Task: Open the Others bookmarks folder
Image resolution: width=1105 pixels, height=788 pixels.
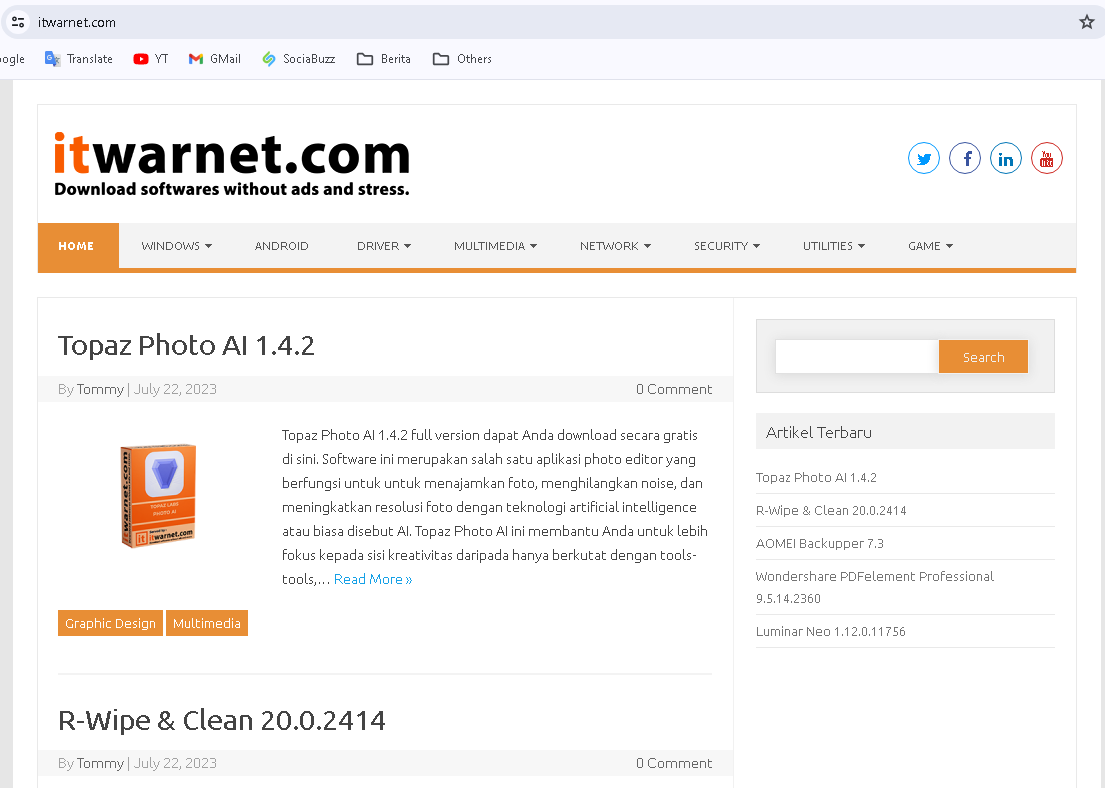Action: point(462,59)
